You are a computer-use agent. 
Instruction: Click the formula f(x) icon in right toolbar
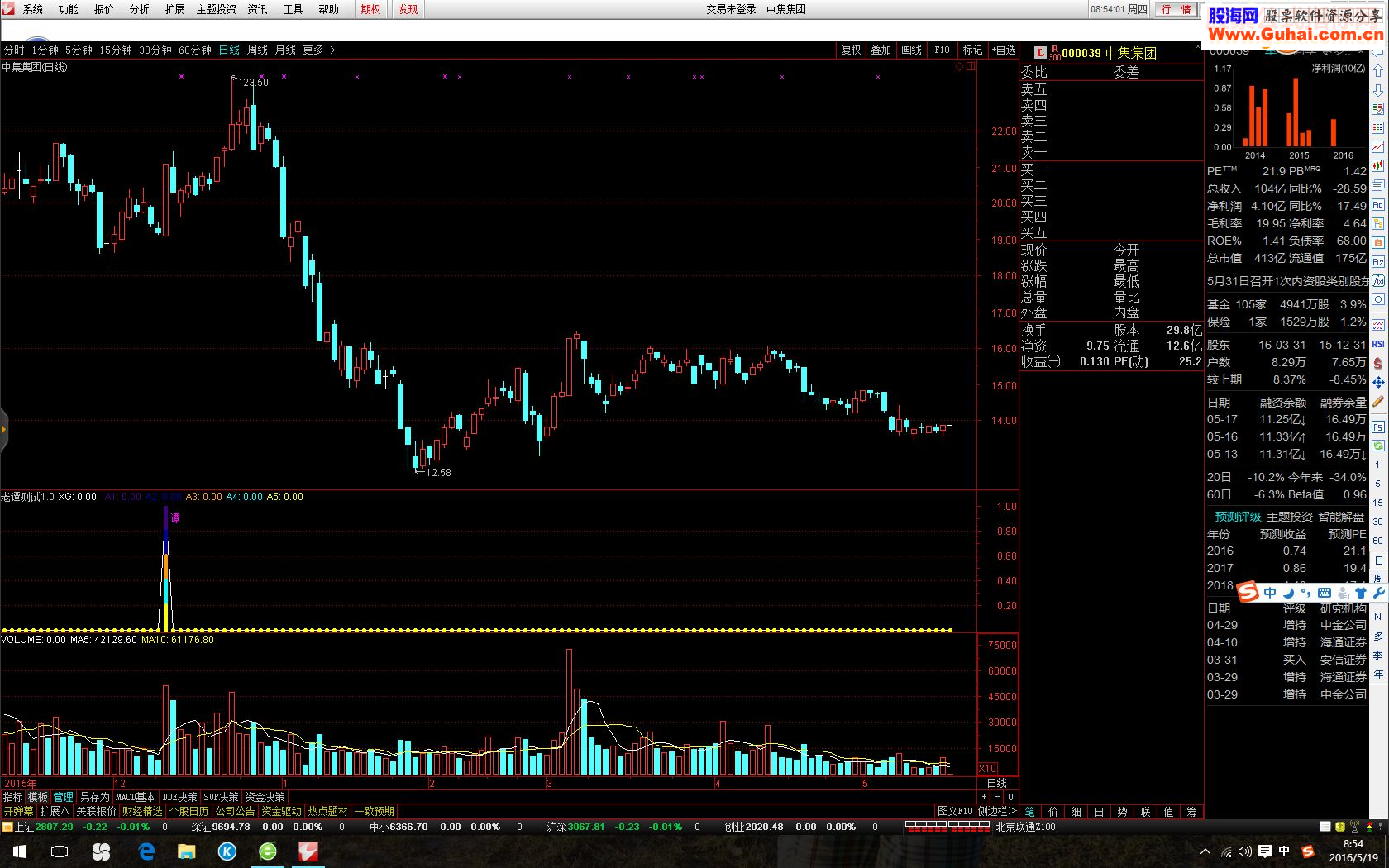click(x=1378, y=281)
